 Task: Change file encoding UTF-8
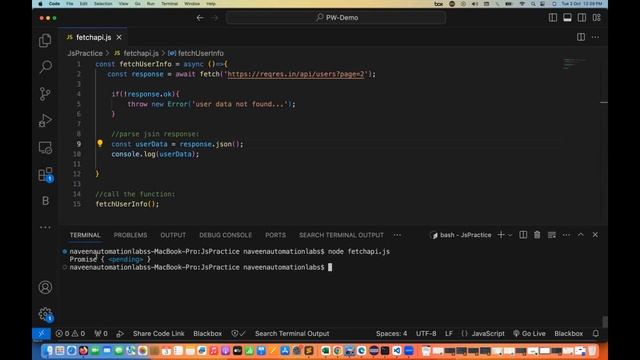426,333
